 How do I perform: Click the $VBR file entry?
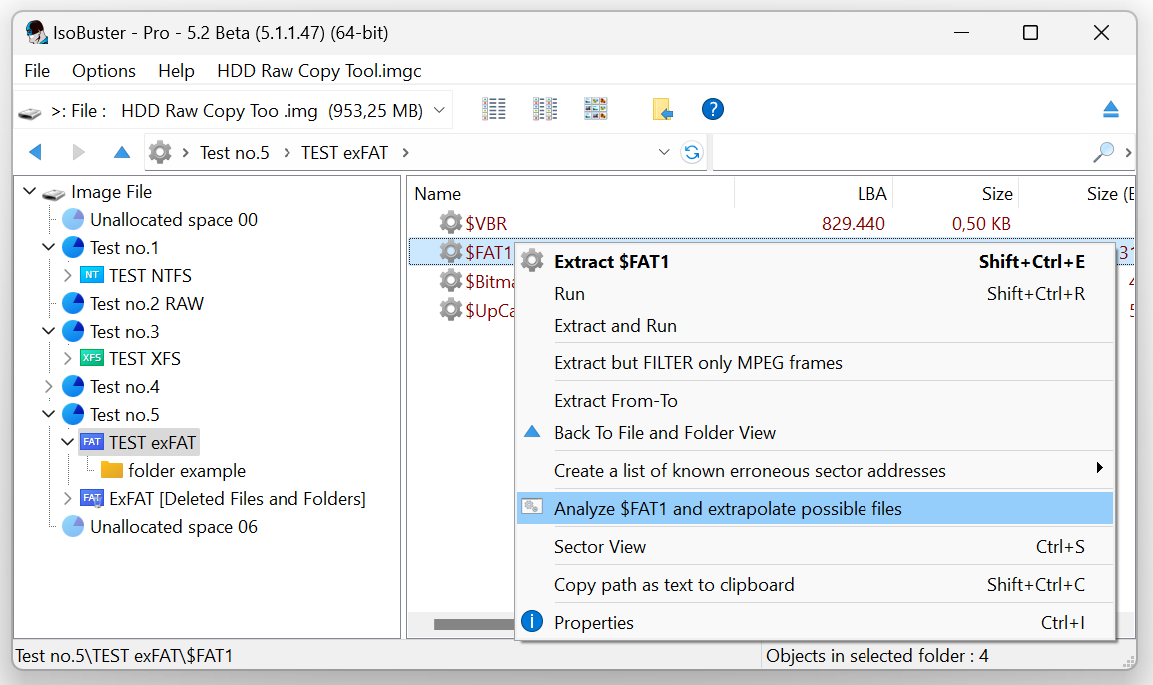[x=486, y=223]
